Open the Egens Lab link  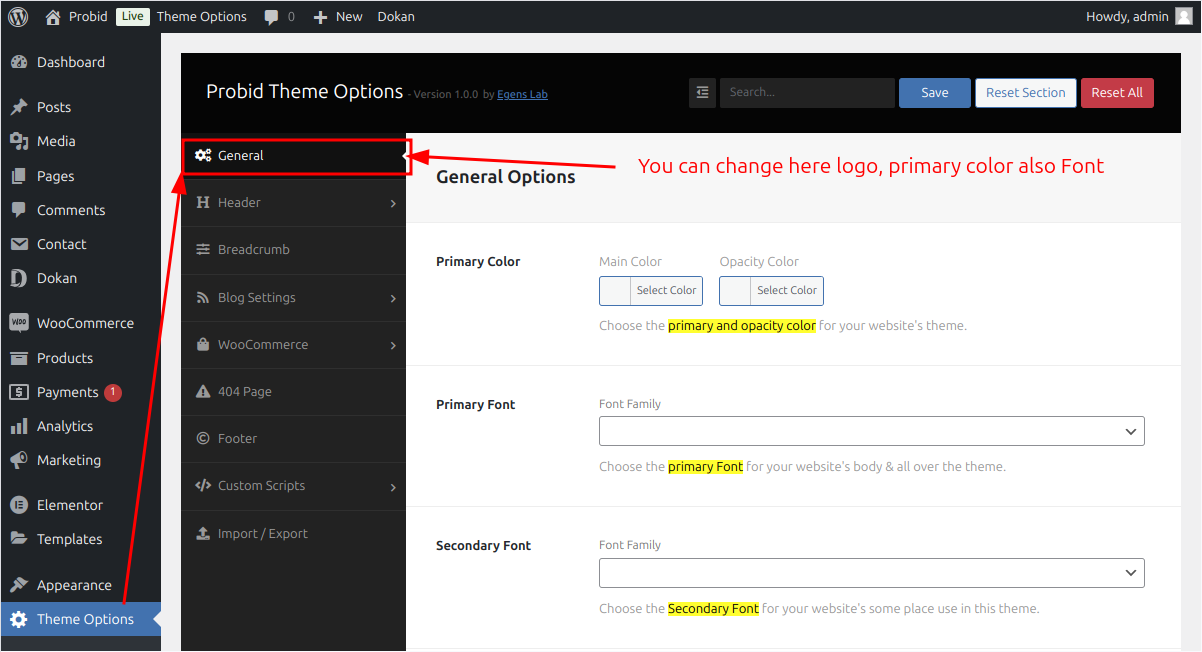pyautogui.click(x=522, y=95)
